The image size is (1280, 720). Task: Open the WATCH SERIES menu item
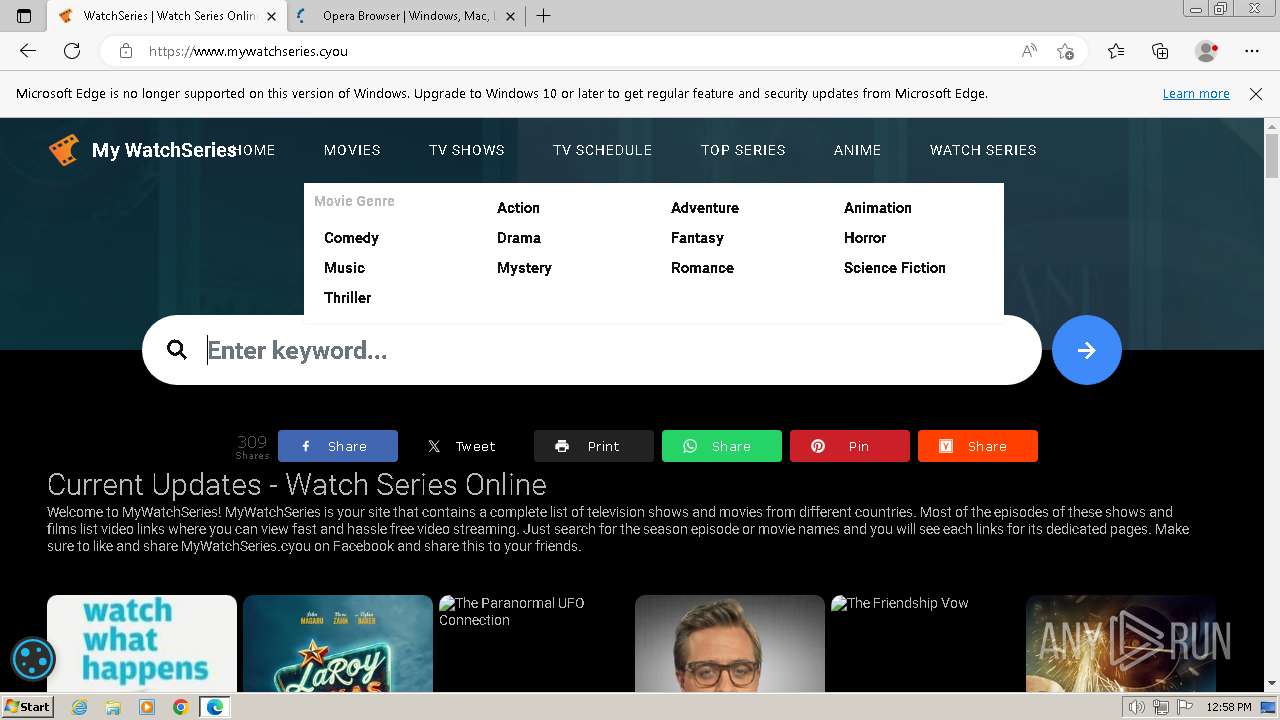tap(983, 150)
